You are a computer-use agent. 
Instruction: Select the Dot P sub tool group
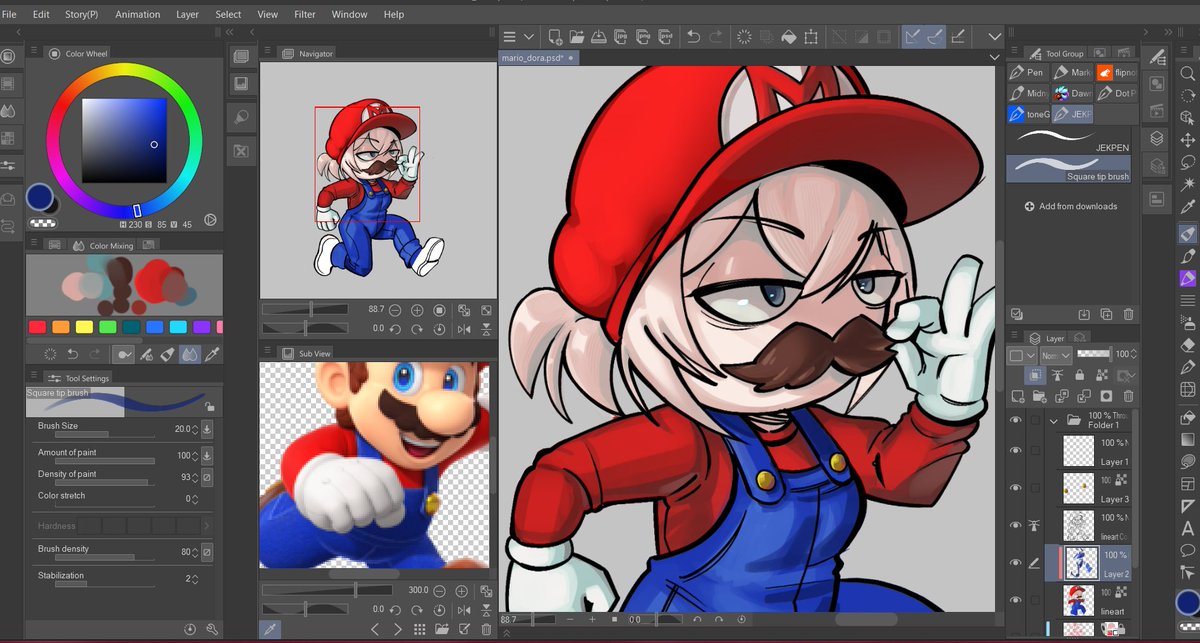tap(1117, 93)
